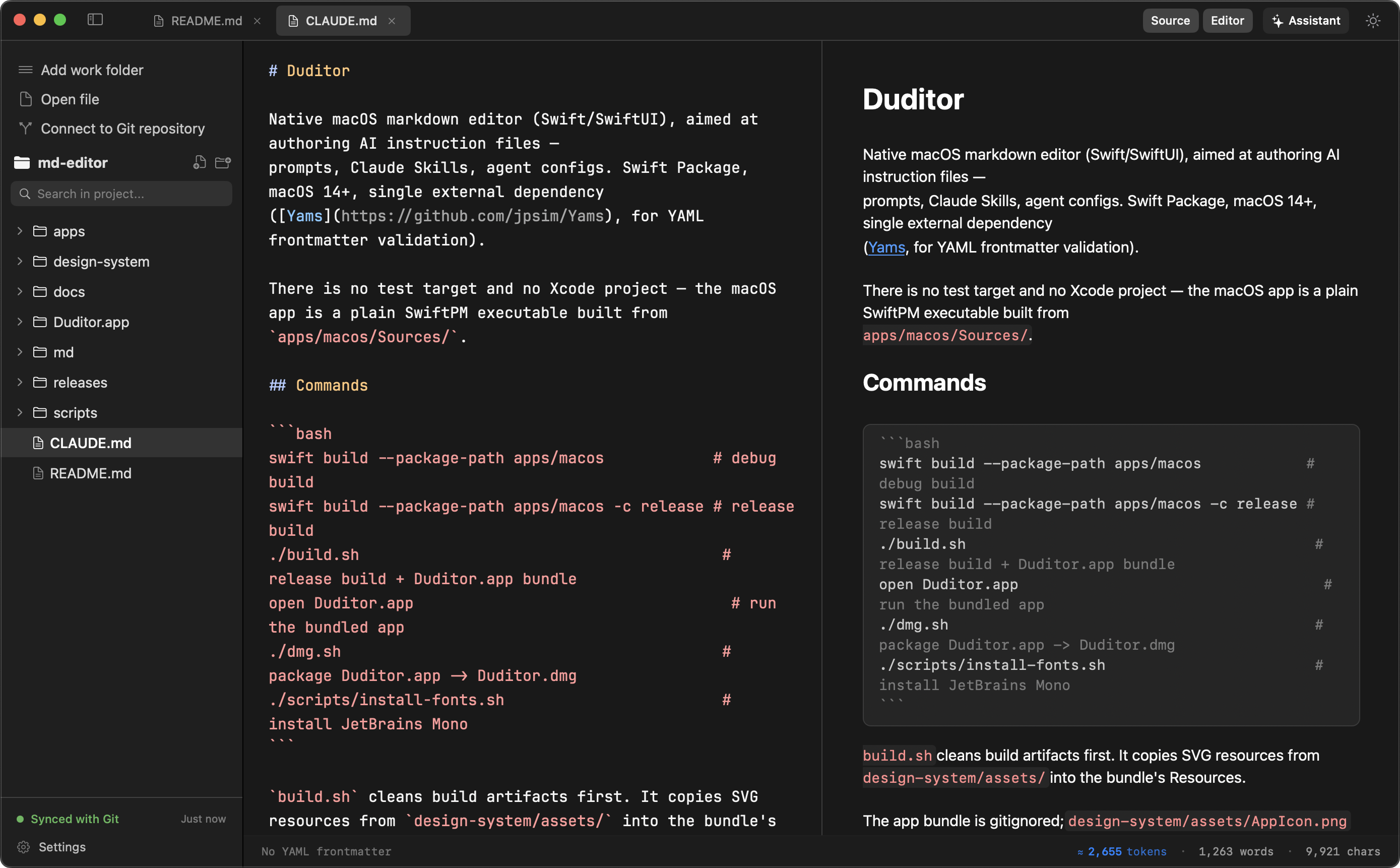Toggle the Source view

point(1170,21)
